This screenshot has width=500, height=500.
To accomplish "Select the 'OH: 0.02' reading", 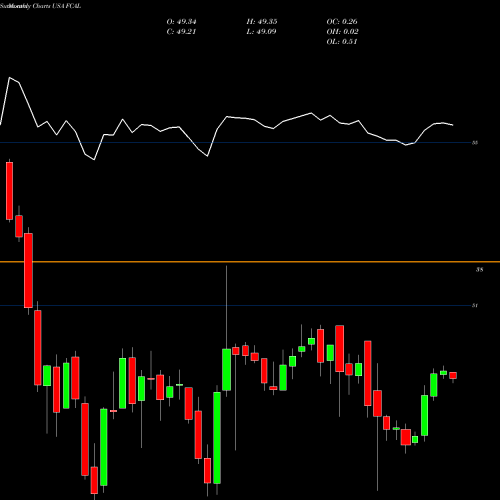I will click(x=342, y=32).
